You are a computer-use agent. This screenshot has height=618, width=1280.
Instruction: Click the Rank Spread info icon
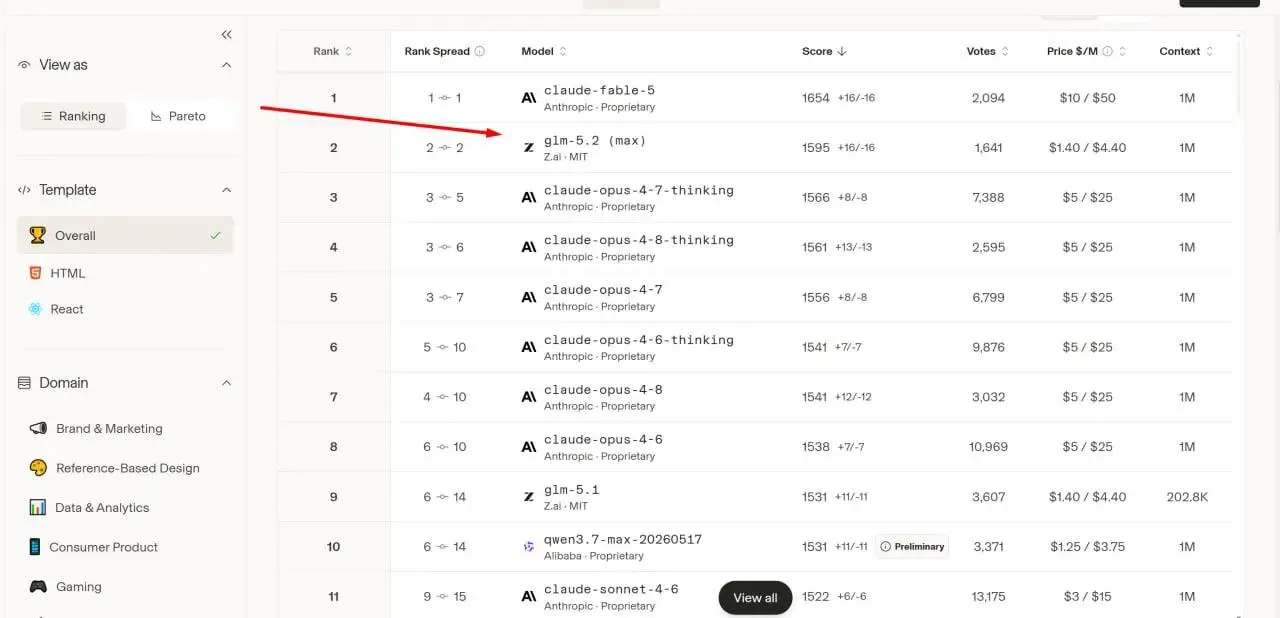click(480, 51)
